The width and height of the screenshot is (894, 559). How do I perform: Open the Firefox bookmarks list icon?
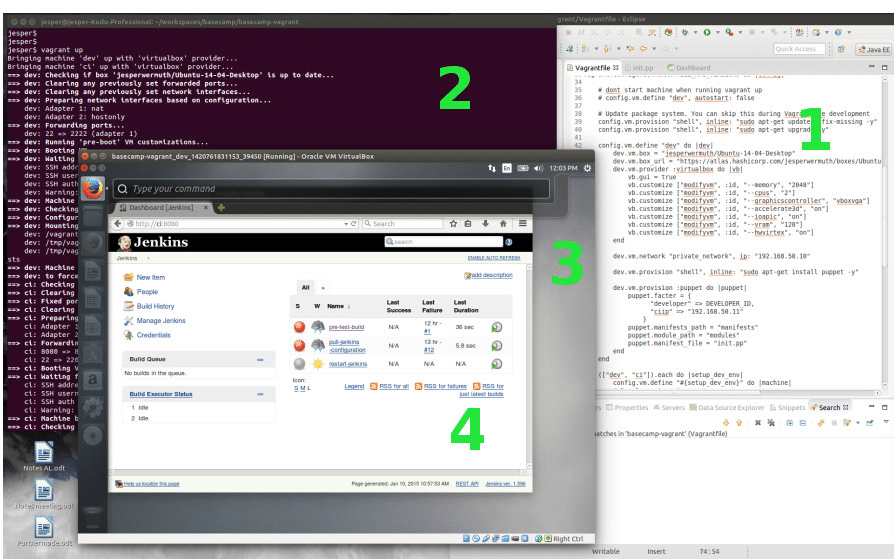(x=468, y=224)
